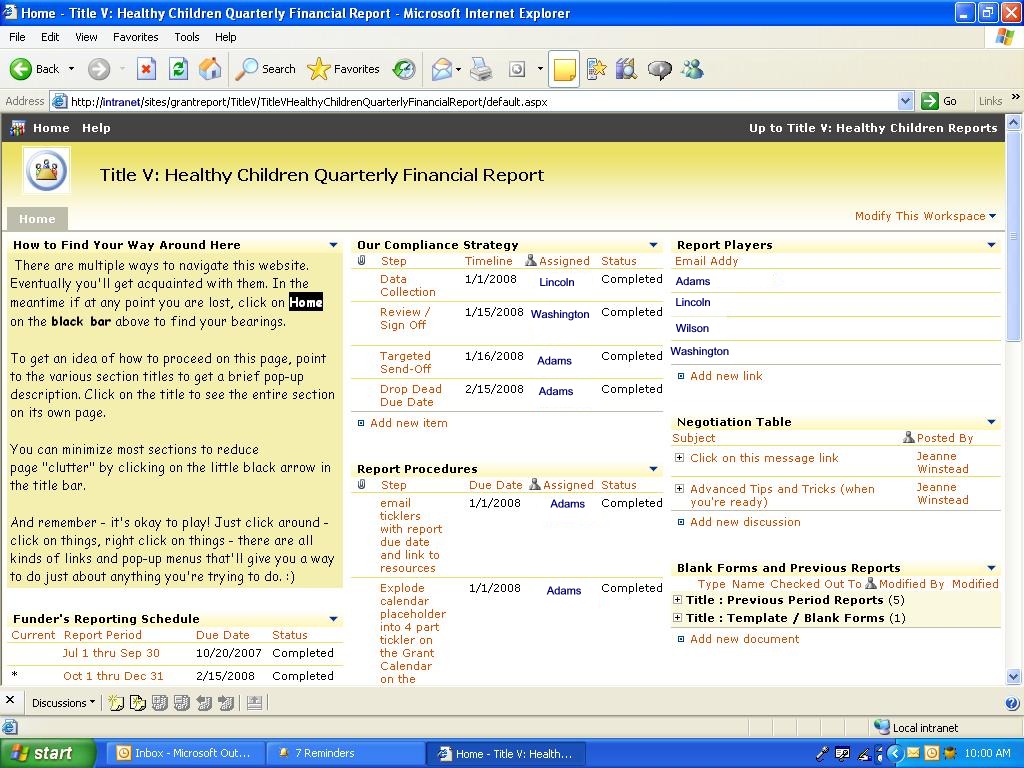
Task: Click Add new item in Compliance Strategy
Action: (x=409, y=423)
